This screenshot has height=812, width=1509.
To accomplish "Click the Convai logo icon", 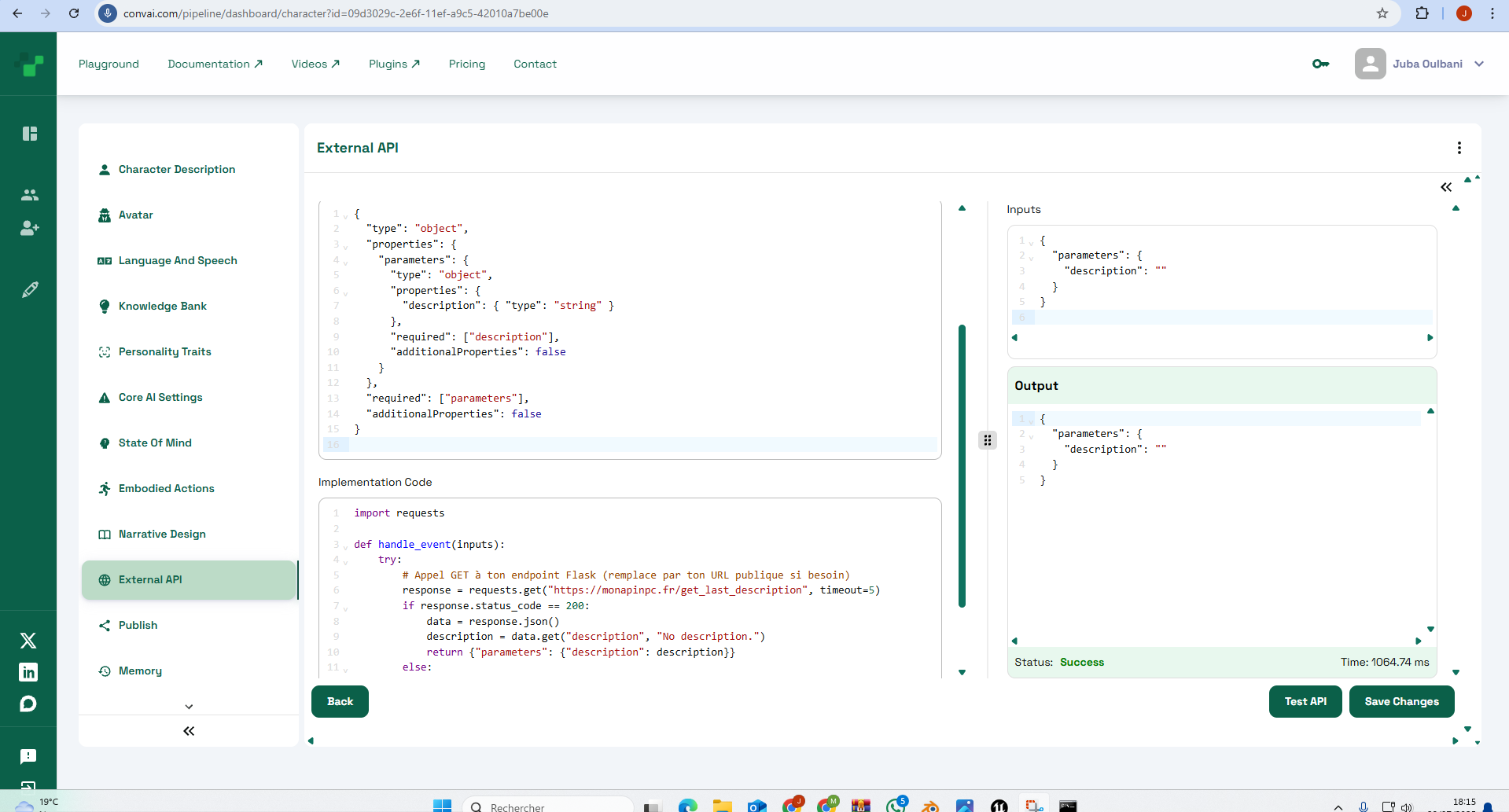I will tap(29, 64).
